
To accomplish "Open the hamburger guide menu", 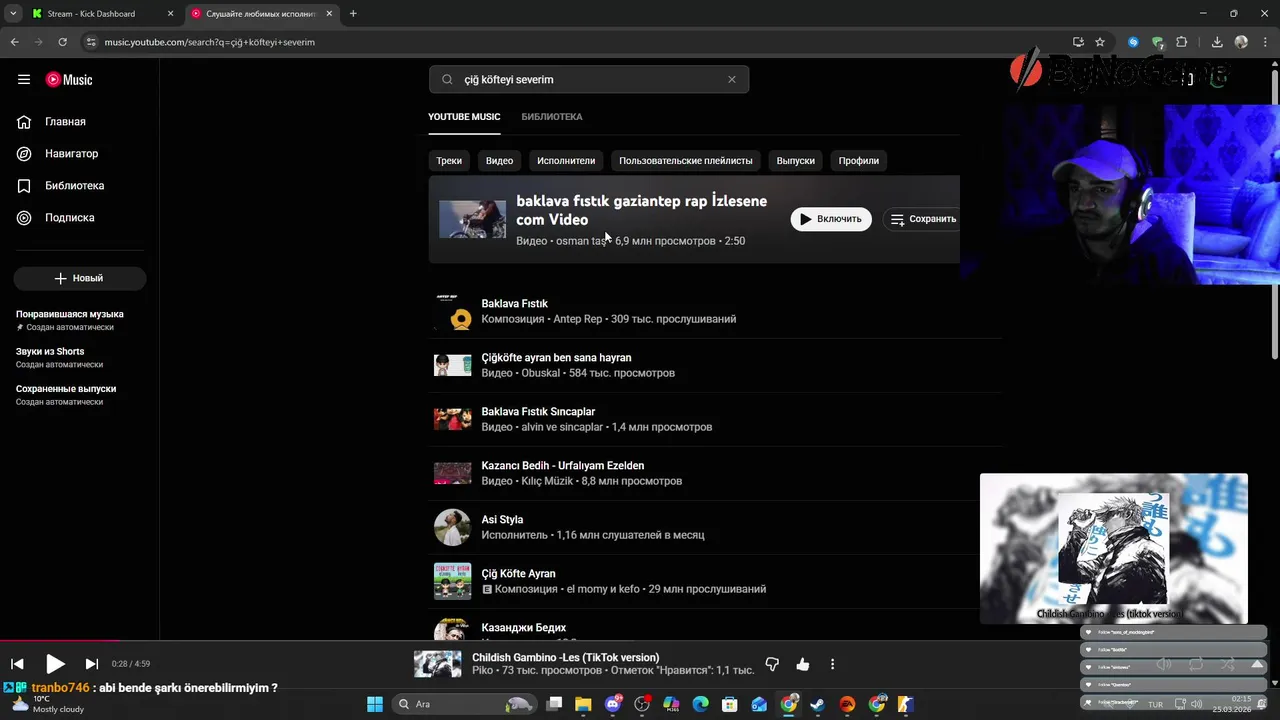I will coord(24,80).
